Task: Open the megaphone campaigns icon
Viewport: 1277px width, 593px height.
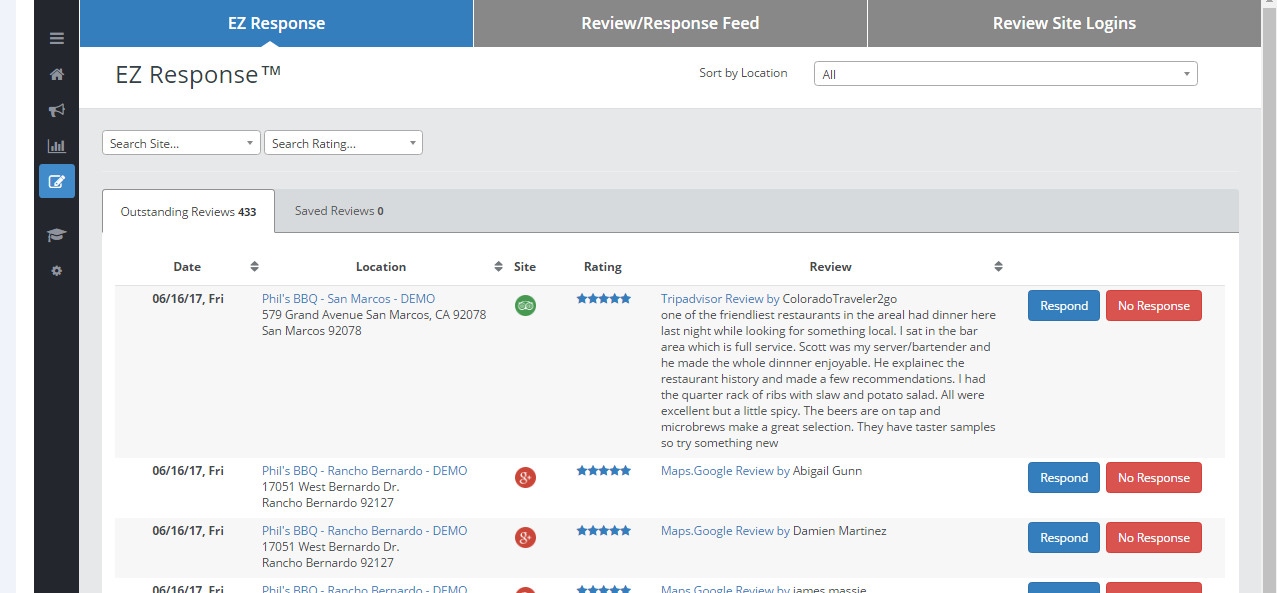Action: coord(57,110)
